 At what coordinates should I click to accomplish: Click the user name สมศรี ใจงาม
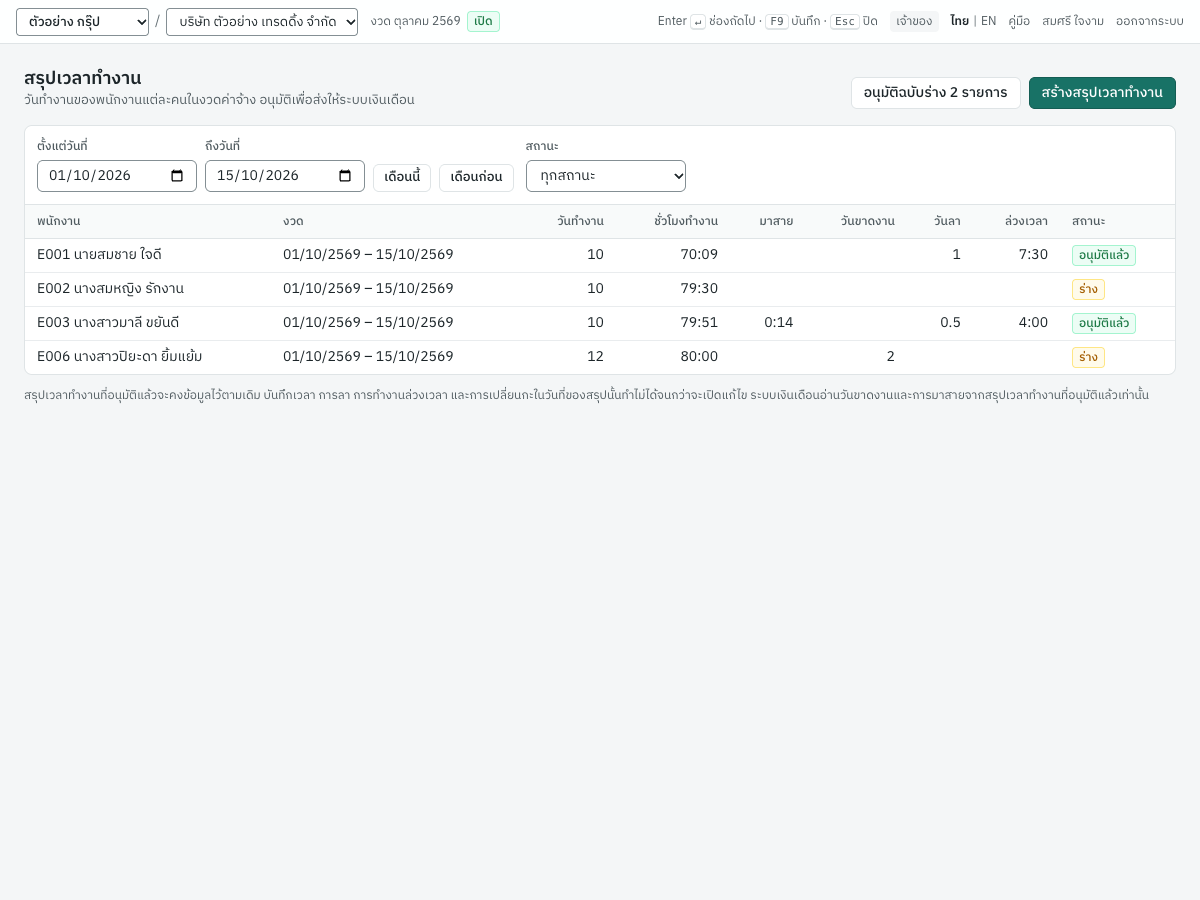(x=1073, y=21)
